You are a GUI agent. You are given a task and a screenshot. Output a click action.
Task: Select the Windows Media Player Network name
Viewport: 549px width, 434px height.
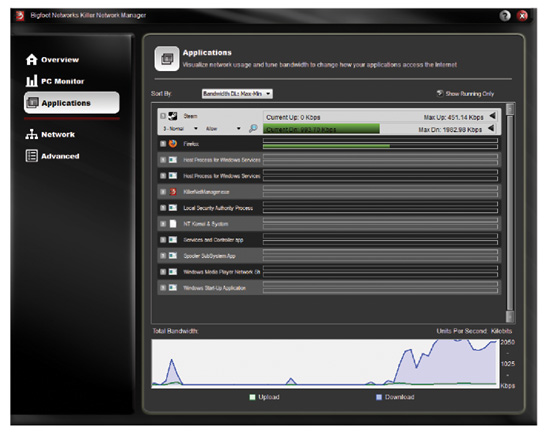pyautogui.click(x=222, y=272)
